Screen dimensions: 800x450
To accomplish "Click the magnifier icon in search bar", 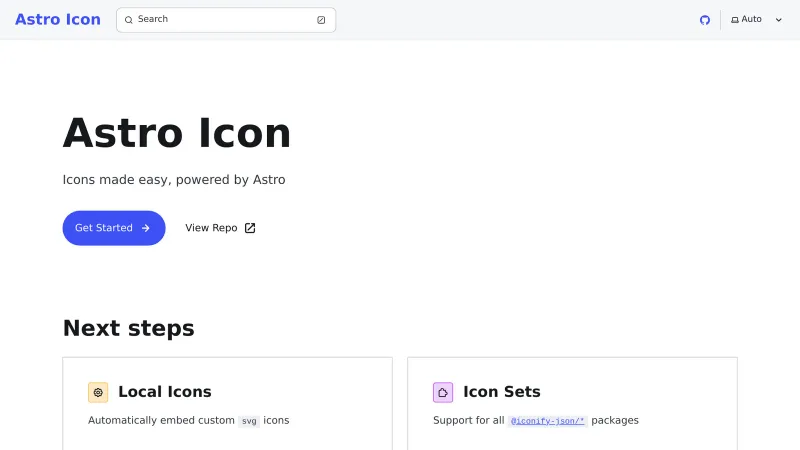I will [x=129, y=20].
